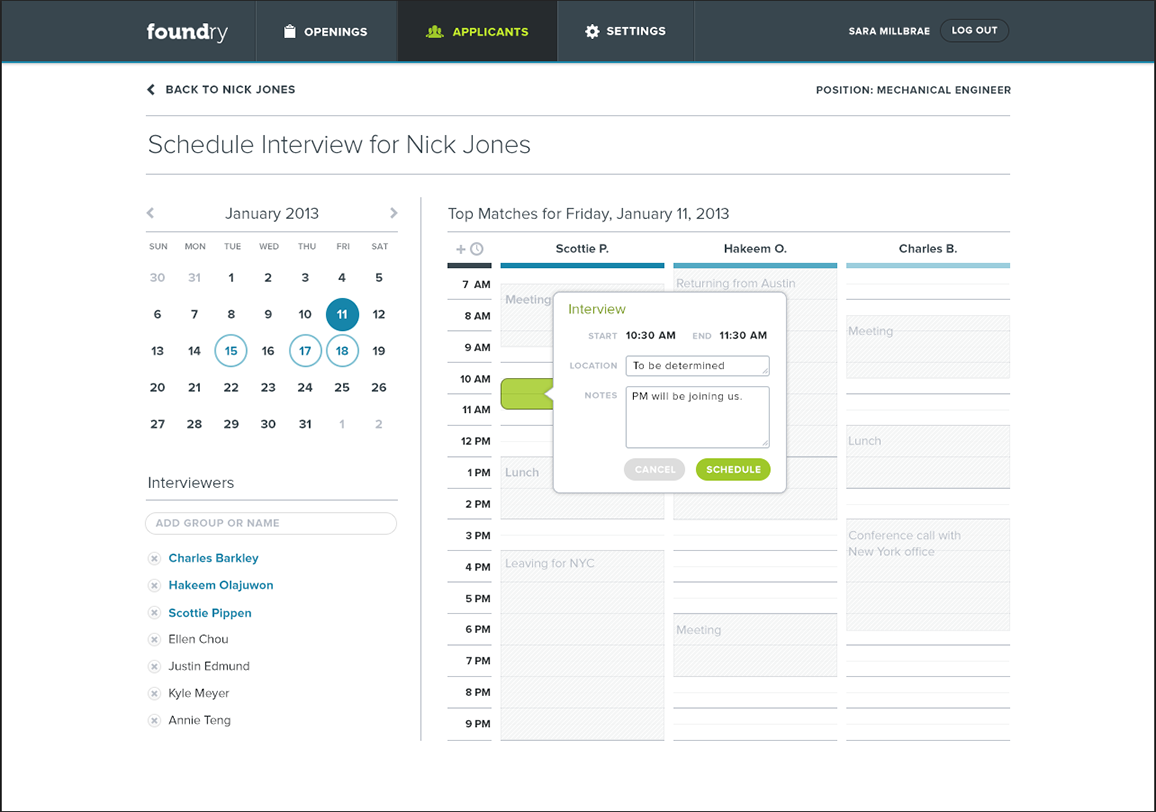Click the plus icon above time column
Screen dimensions: 1156x812
tap(461, 249)
